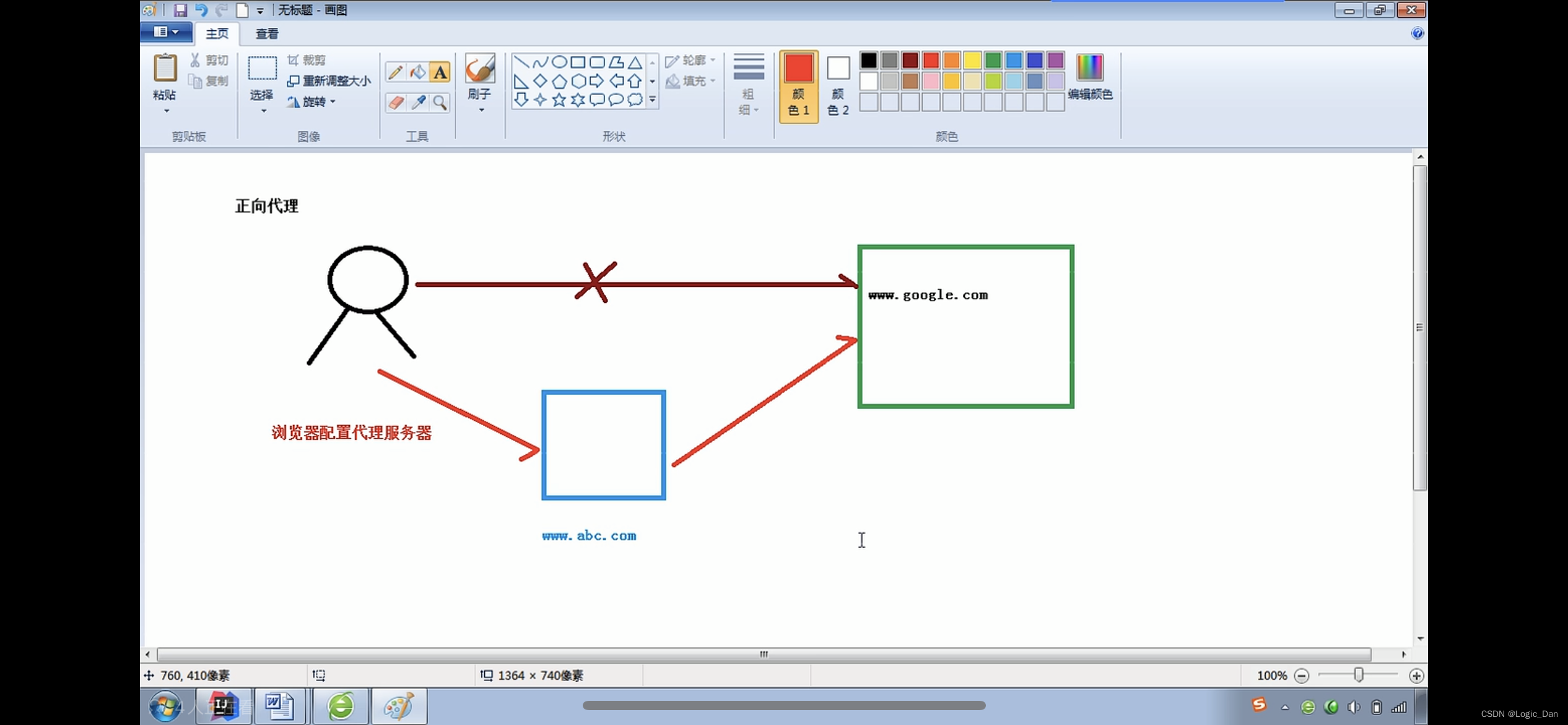Click the eraser tool icon
The height and width of the screenshot is (725, 1568).
click(x=396, y=101)
